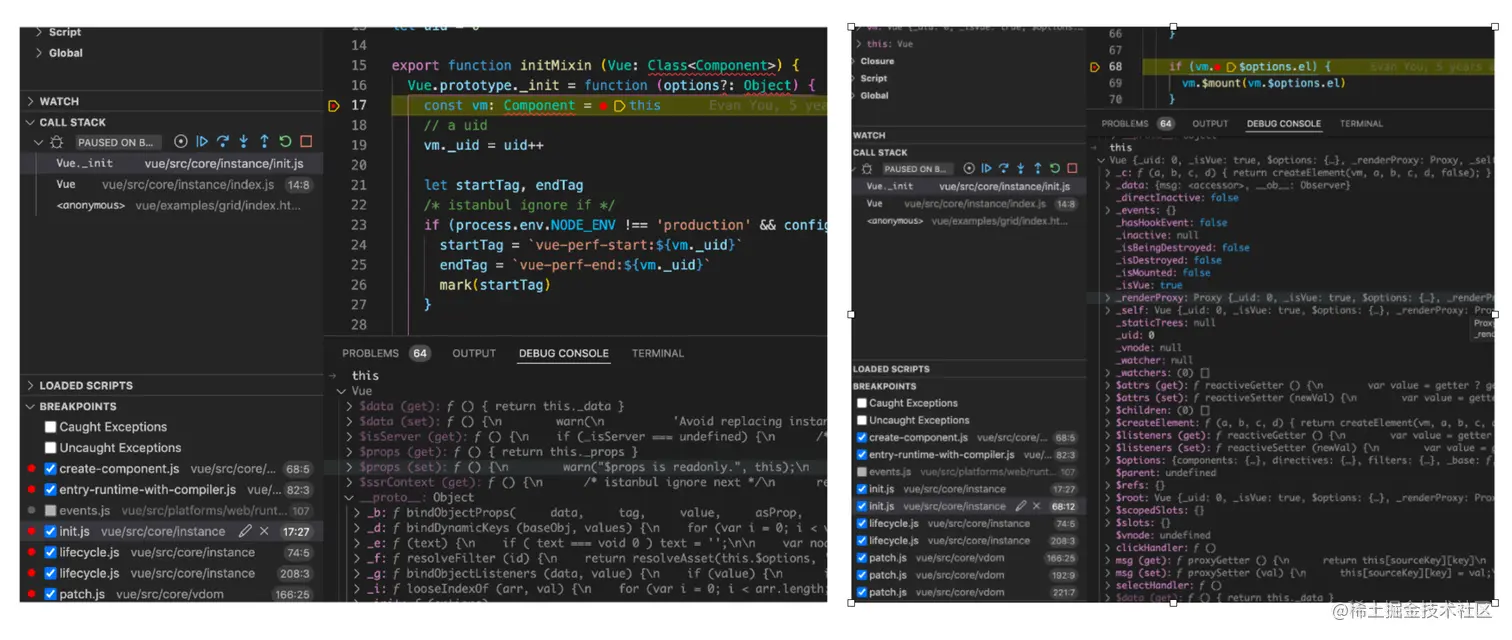
Task: Click Continue debug icon in left screenshot
Action: [x=202, y=142]
